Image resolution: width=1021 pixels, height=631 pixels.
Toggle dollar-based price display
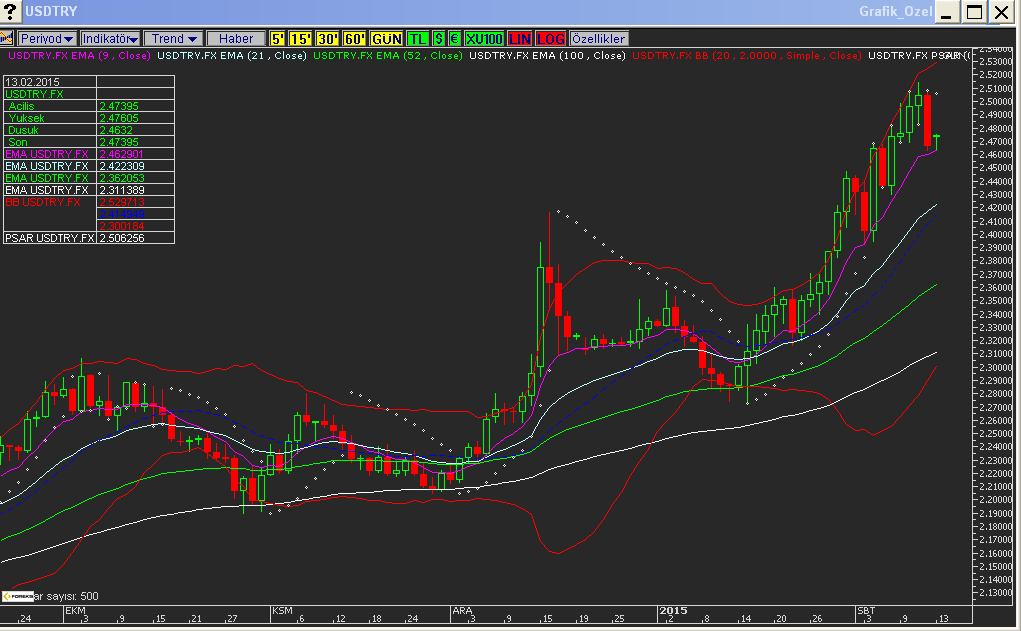(438, 38)
